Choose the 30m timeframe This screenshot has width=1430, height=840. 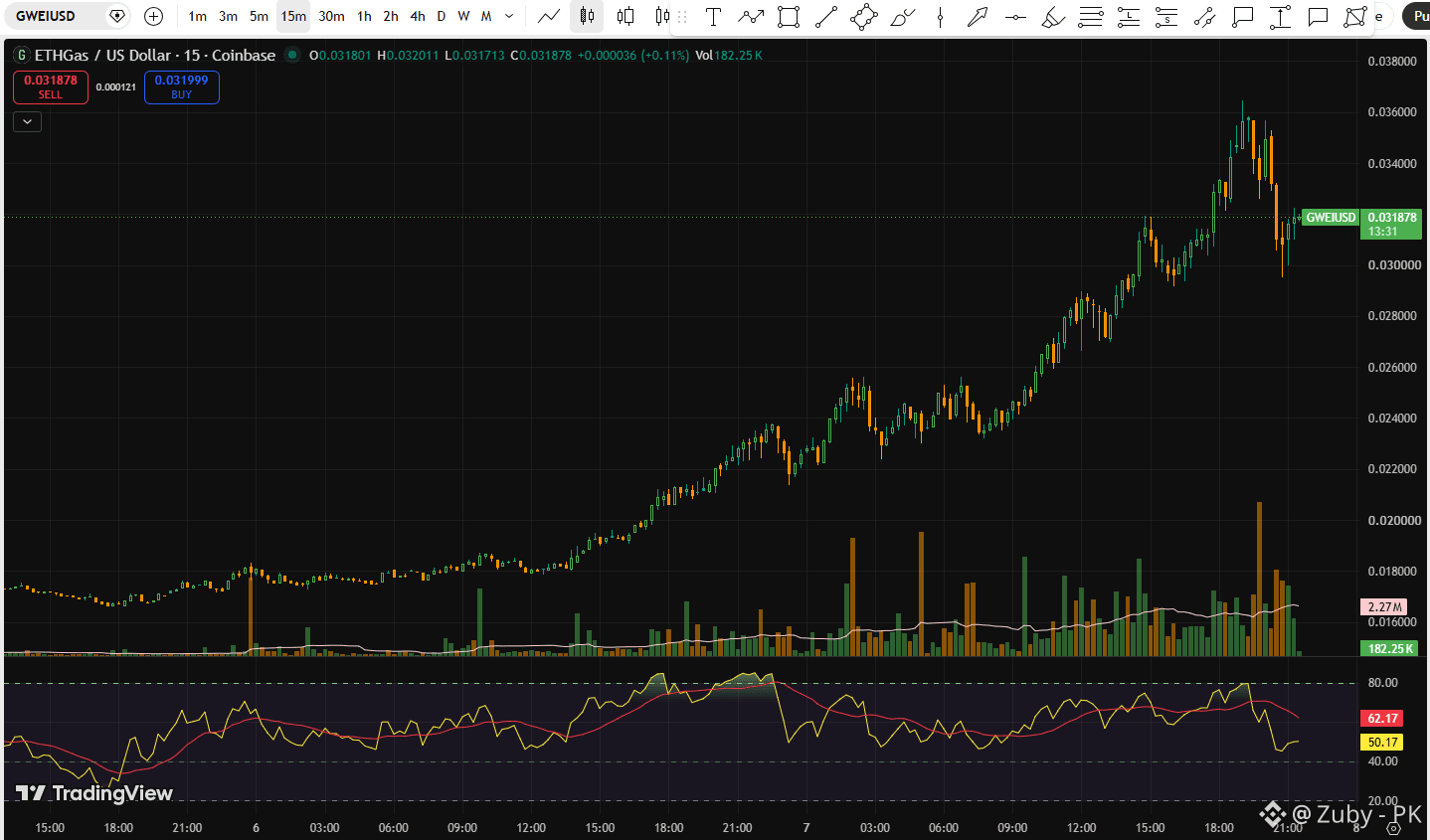331,16
